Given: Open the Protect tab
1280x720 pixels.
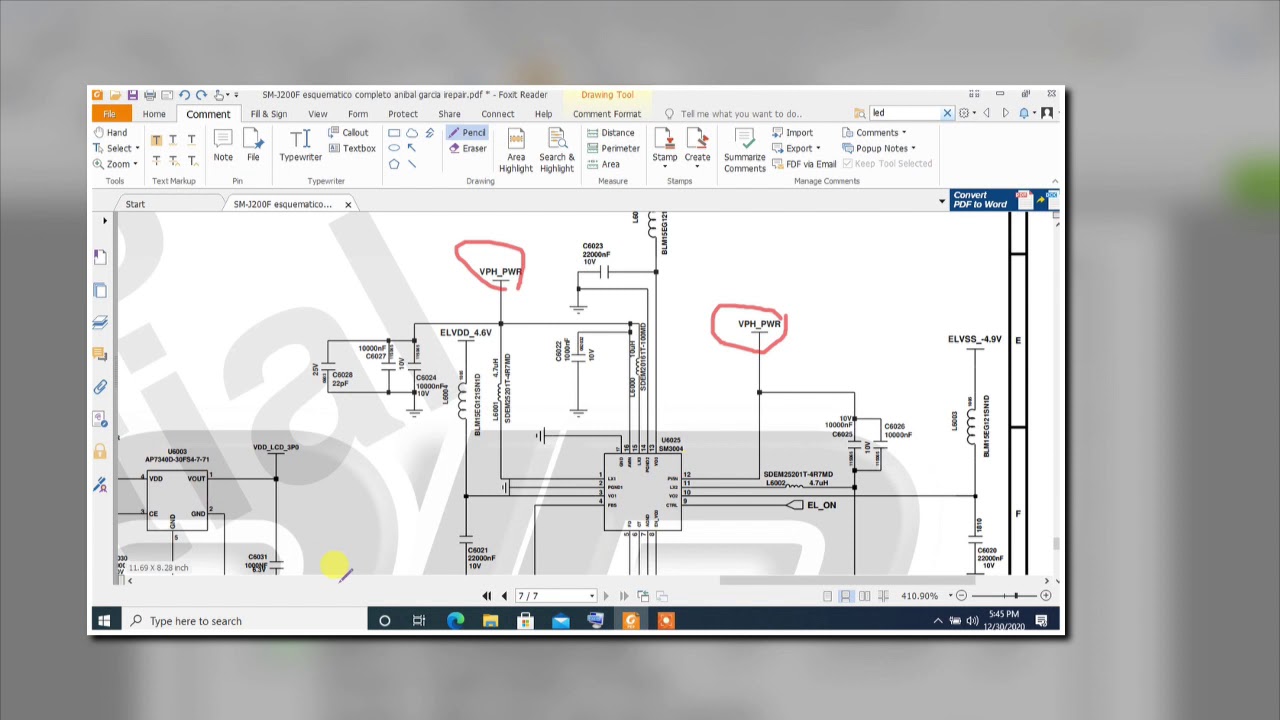Looking at the screenshot, I should (x=403, y=114).
